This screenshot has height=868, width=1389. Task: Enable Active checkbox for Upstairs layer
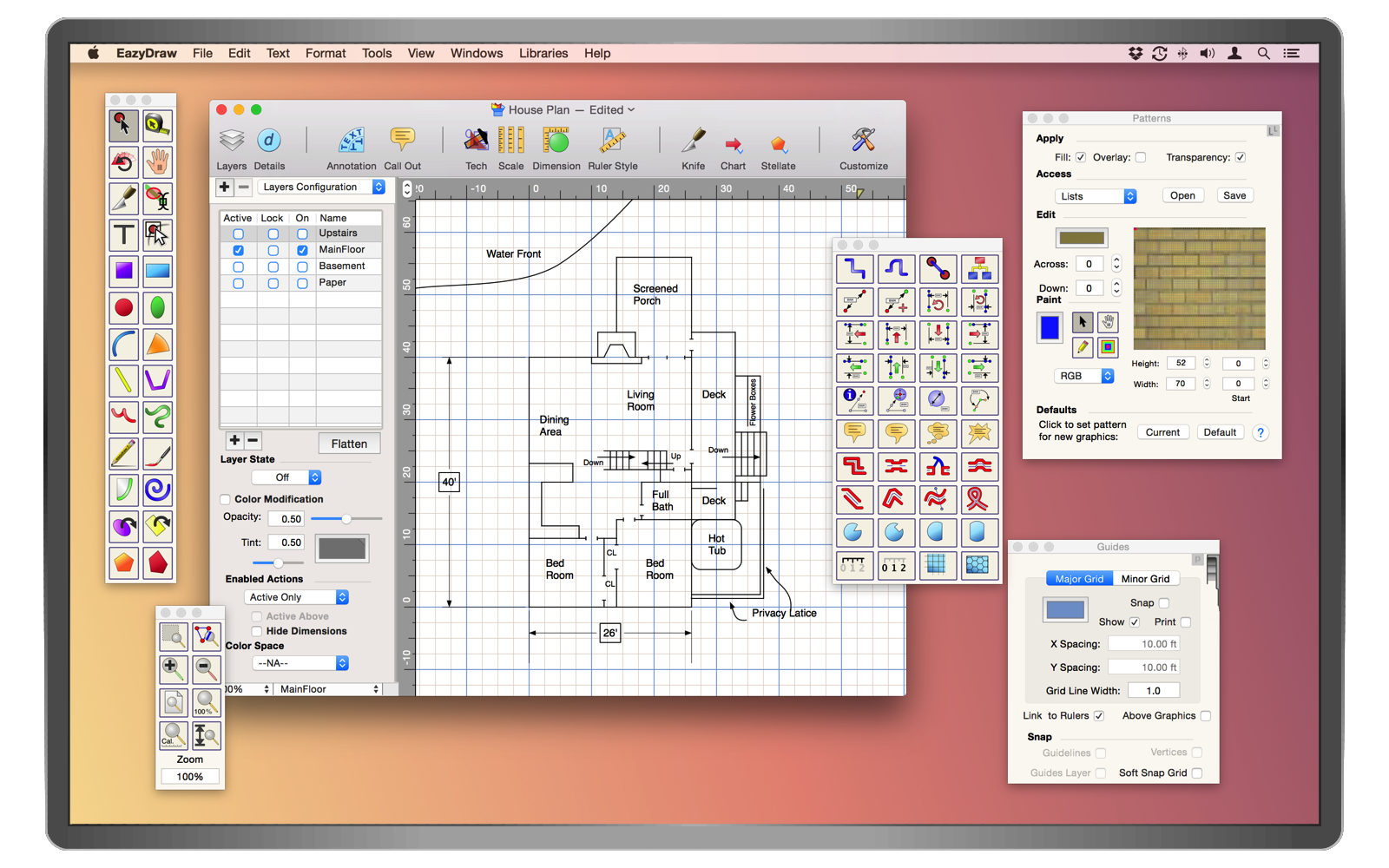point(238,234)
